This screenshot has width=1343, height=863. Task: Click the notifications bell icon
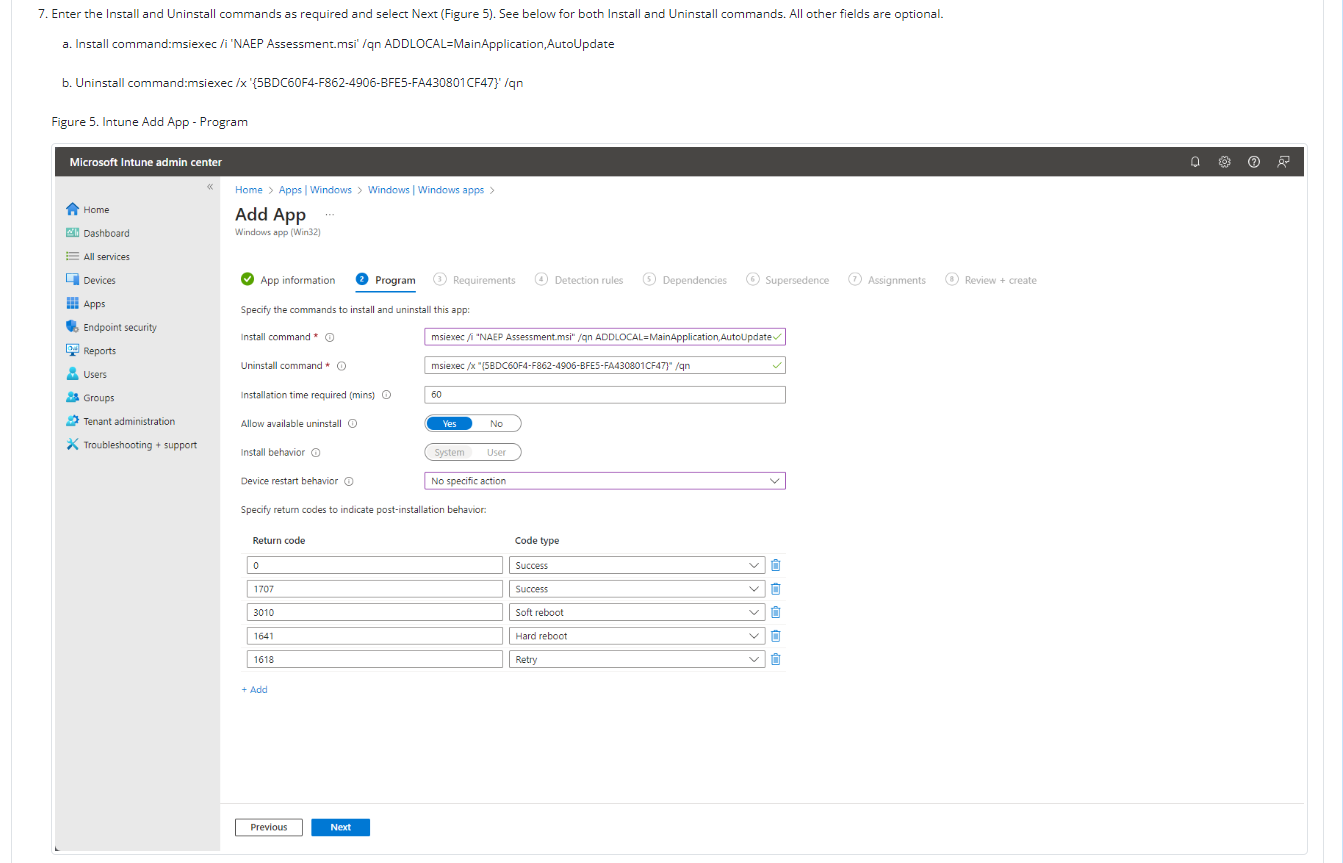point(1195,162)
